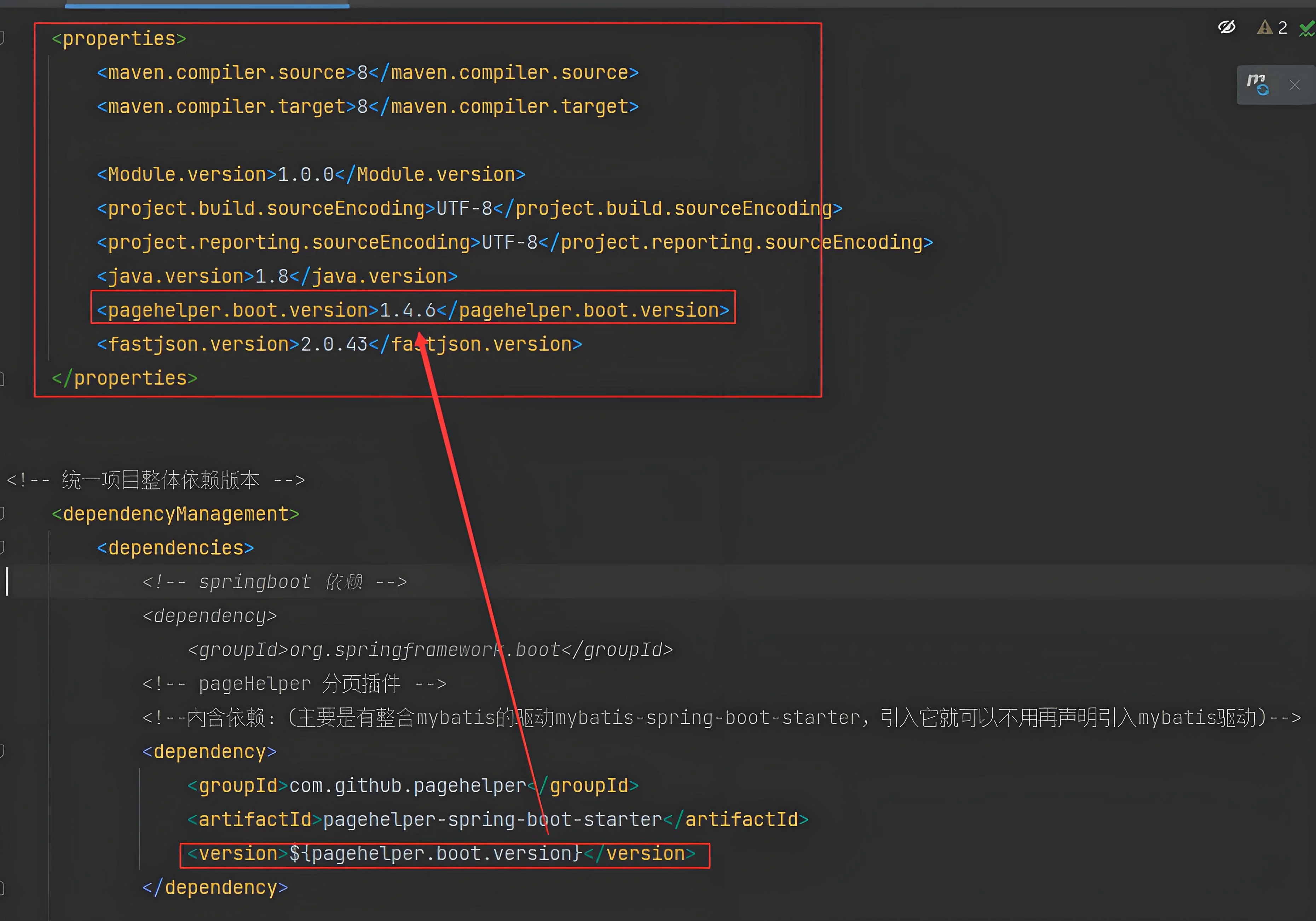Click the yellow warning triangle indicator

pos(1264,27)
